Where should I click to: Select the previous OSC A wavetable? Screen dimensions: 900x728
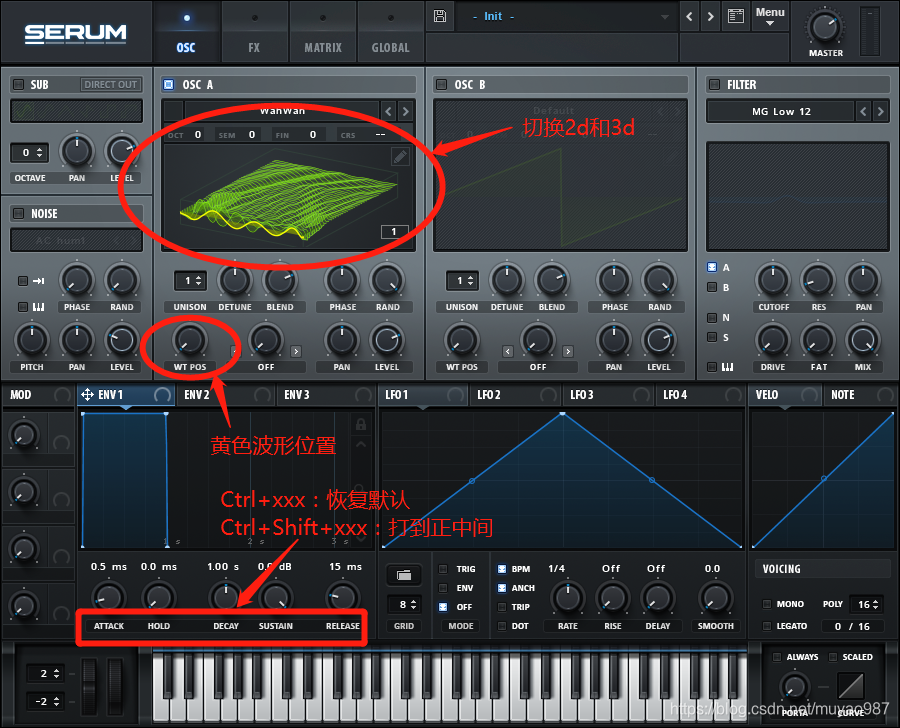pyautogui.click(x=389, y=111)
